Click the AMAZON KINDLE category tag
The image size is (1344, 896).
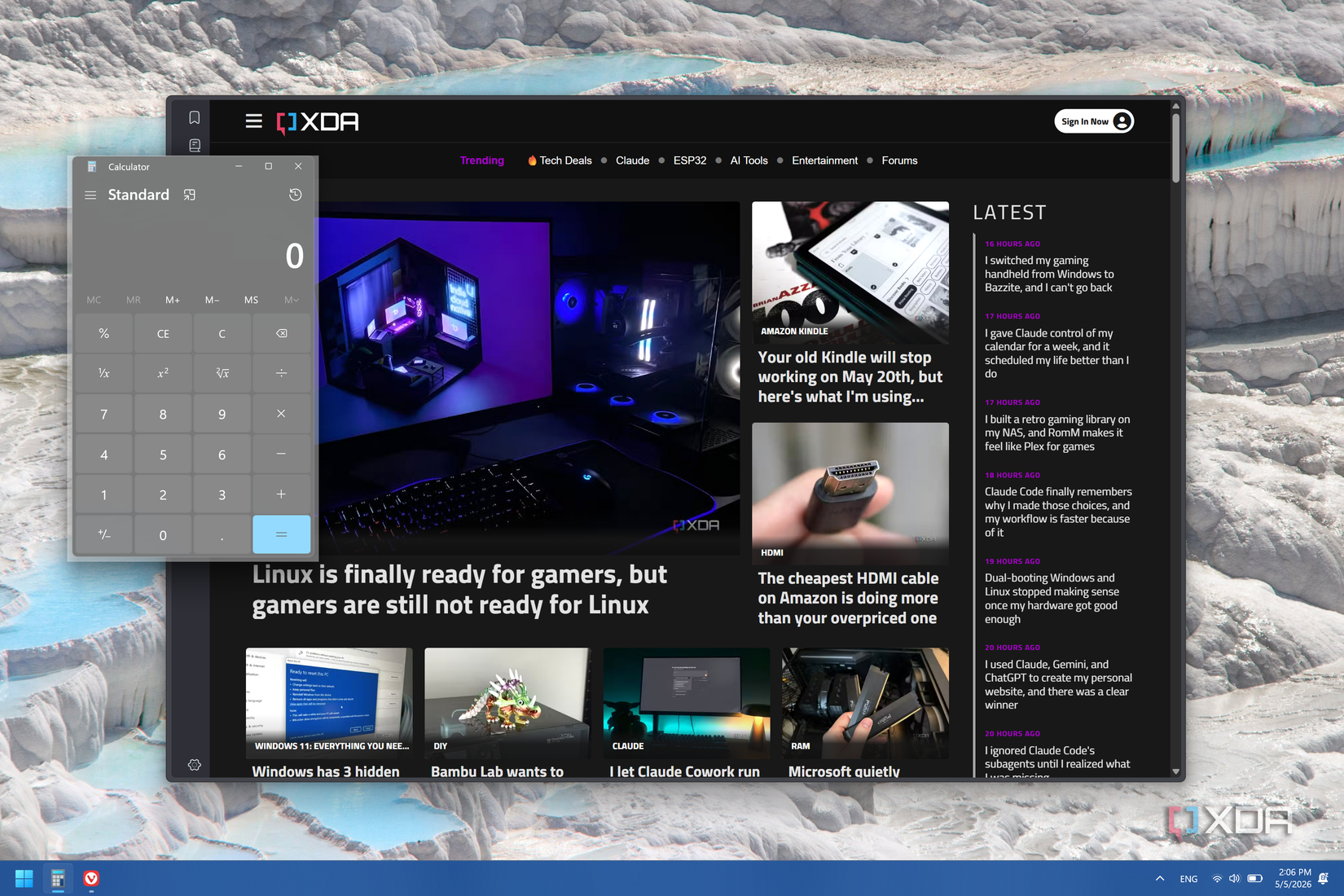pos(794,332)
